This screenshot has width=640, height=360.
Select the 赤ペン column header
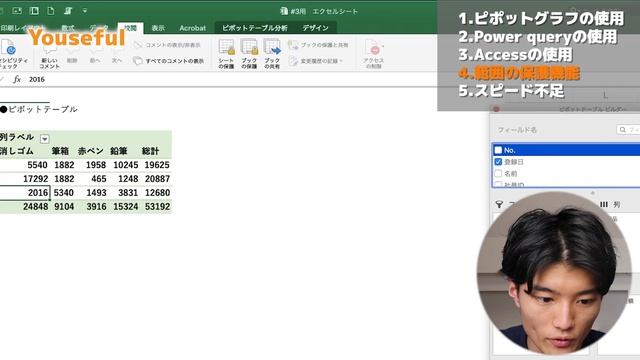pyautogui.click(x=91, y=151)
